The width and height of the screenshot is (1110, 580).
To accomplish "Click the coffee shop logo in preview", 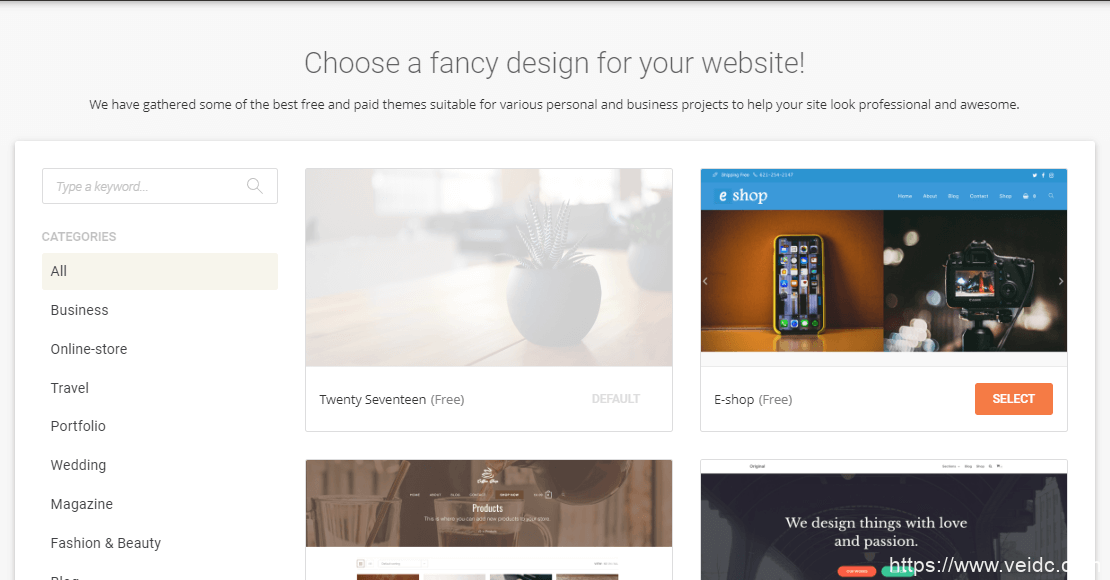I will (487, 475).
